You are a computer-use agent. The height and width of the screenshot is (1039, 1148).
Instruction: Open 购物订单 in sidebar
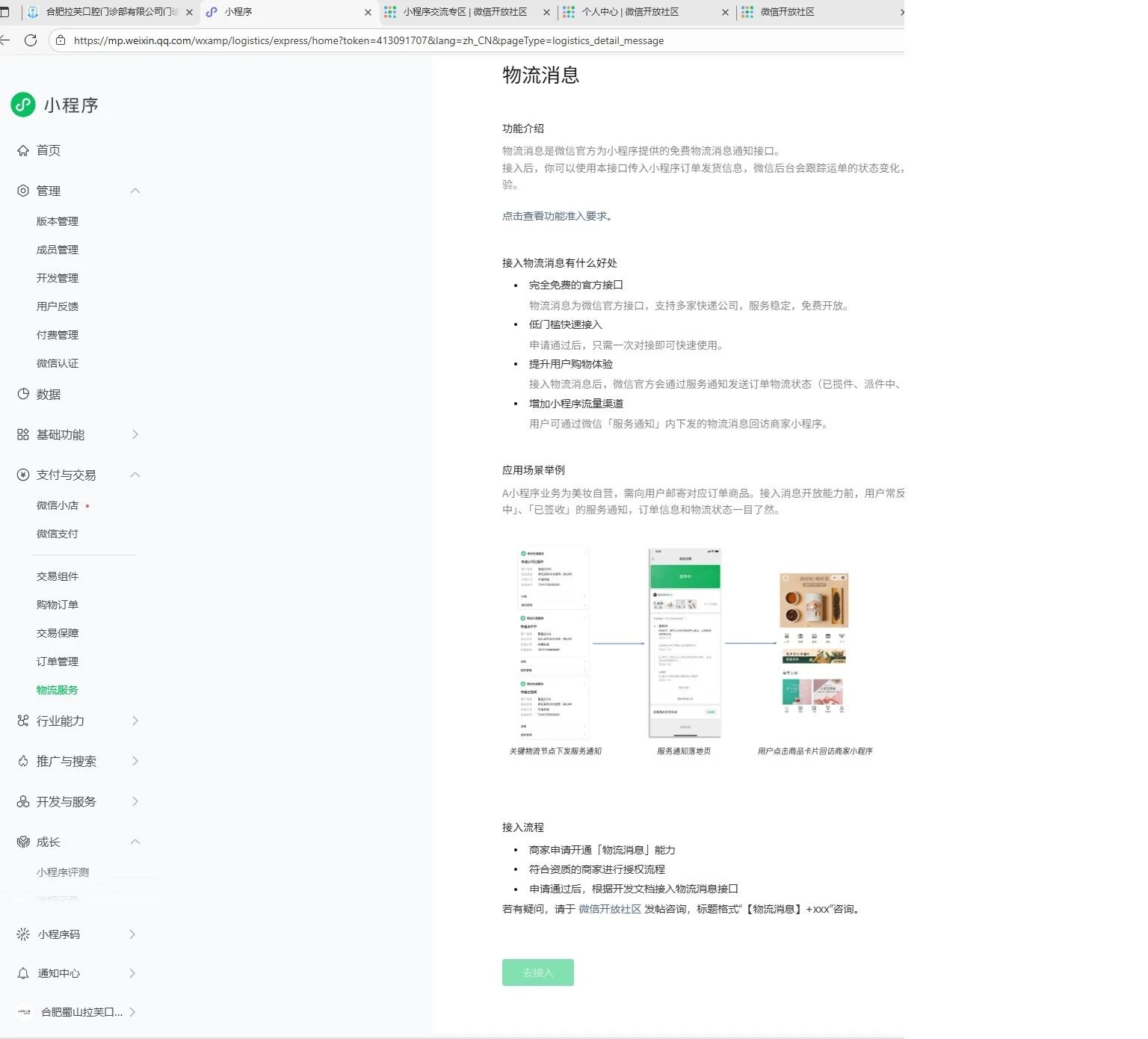[x=58, y=605]
